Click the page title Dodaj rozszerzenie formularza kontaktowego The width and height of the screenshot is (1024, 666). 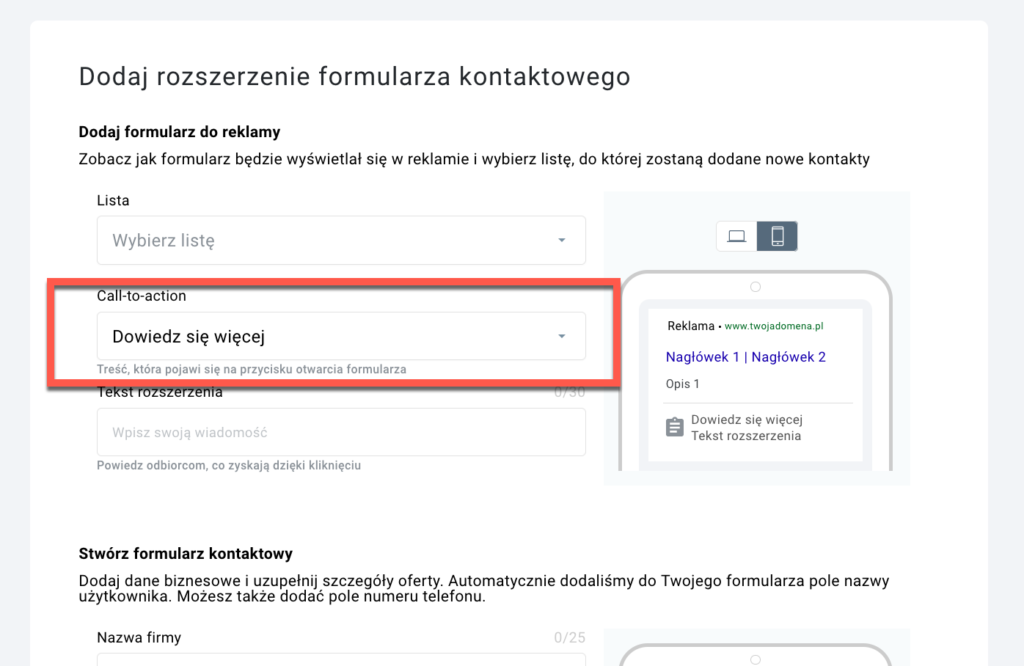[x=355, y=76]
